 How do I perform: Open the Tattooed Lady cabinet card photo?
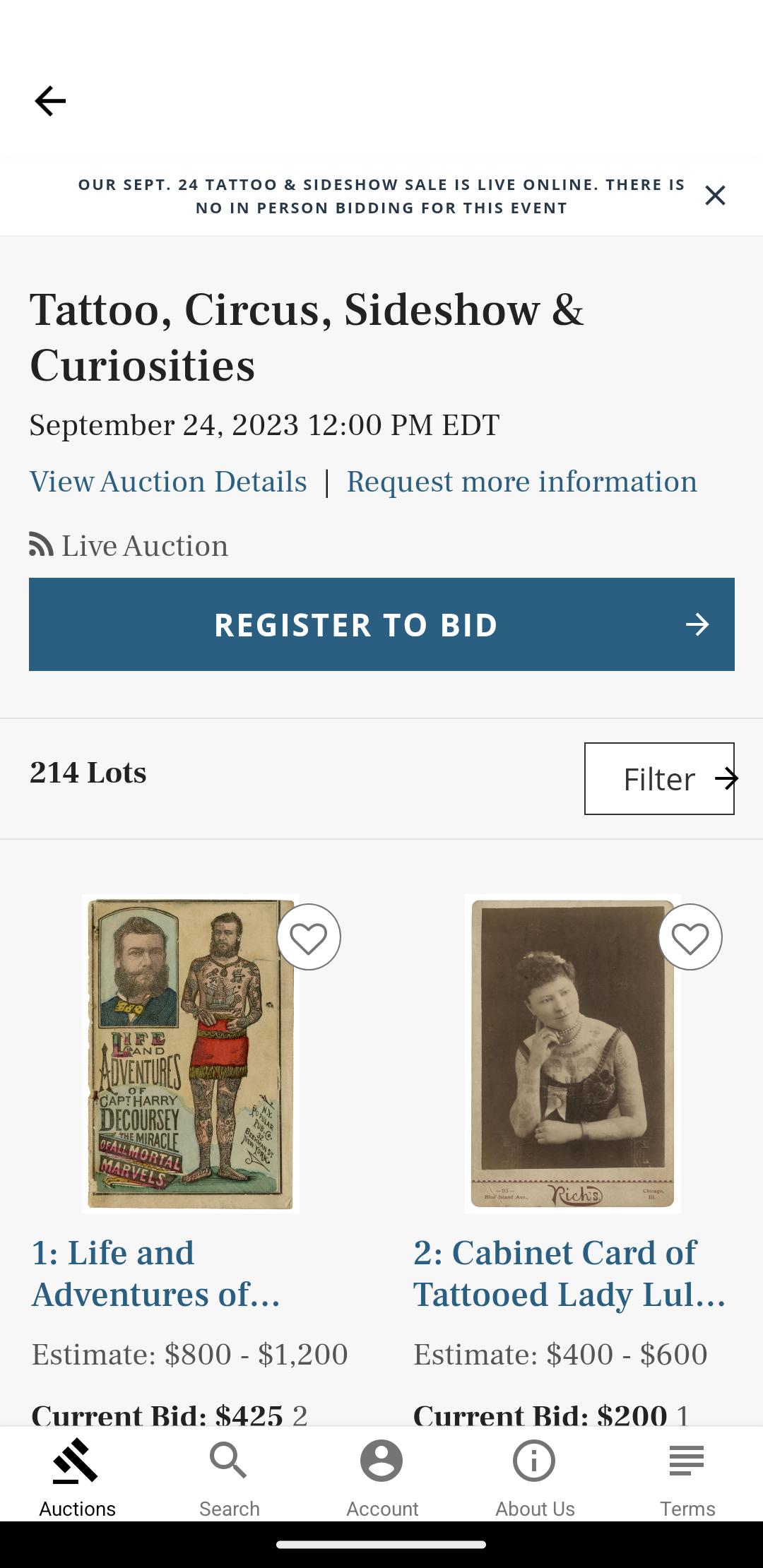(573, 1054)
